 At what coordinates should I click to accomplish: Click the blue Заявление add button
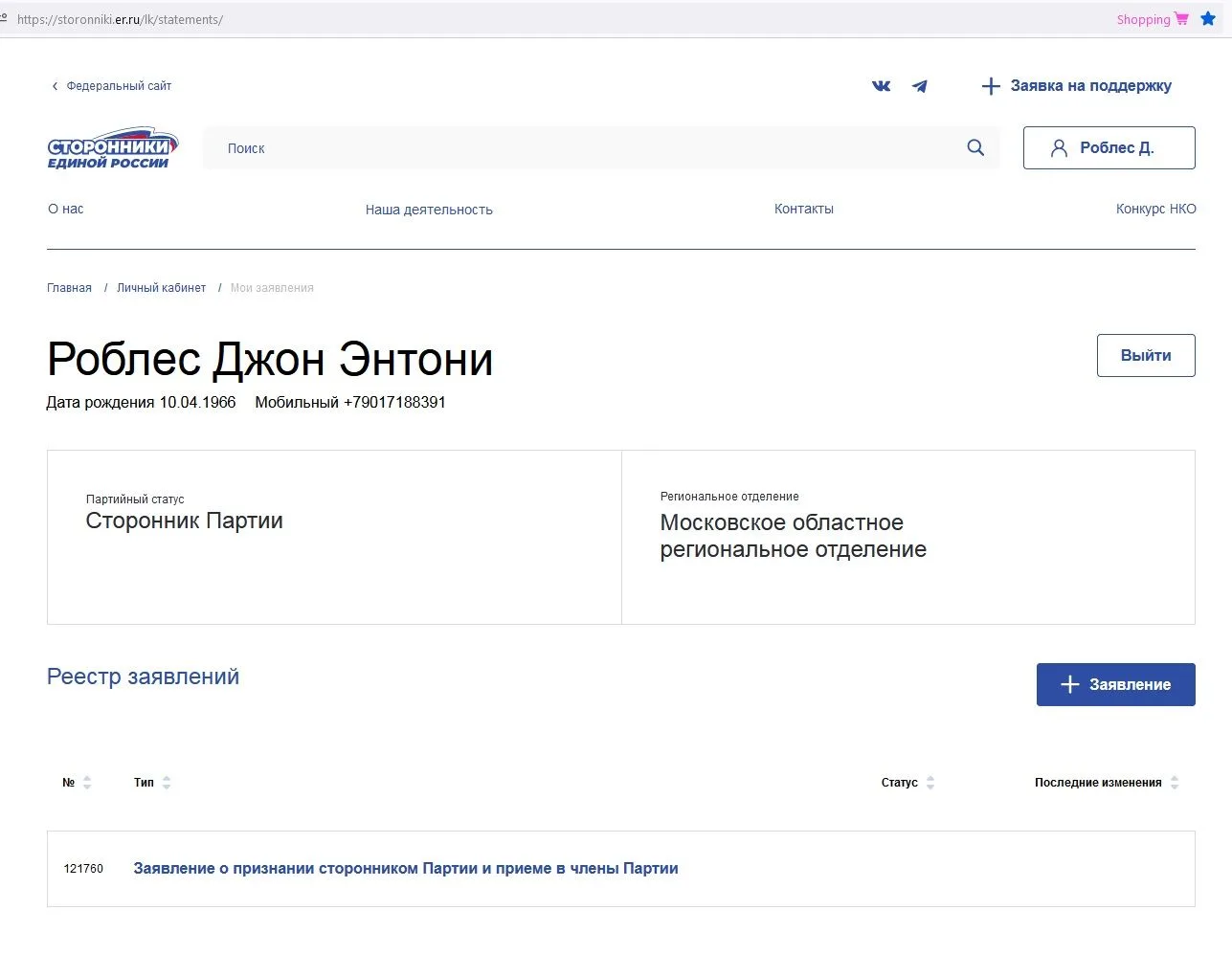(1115, 685)
